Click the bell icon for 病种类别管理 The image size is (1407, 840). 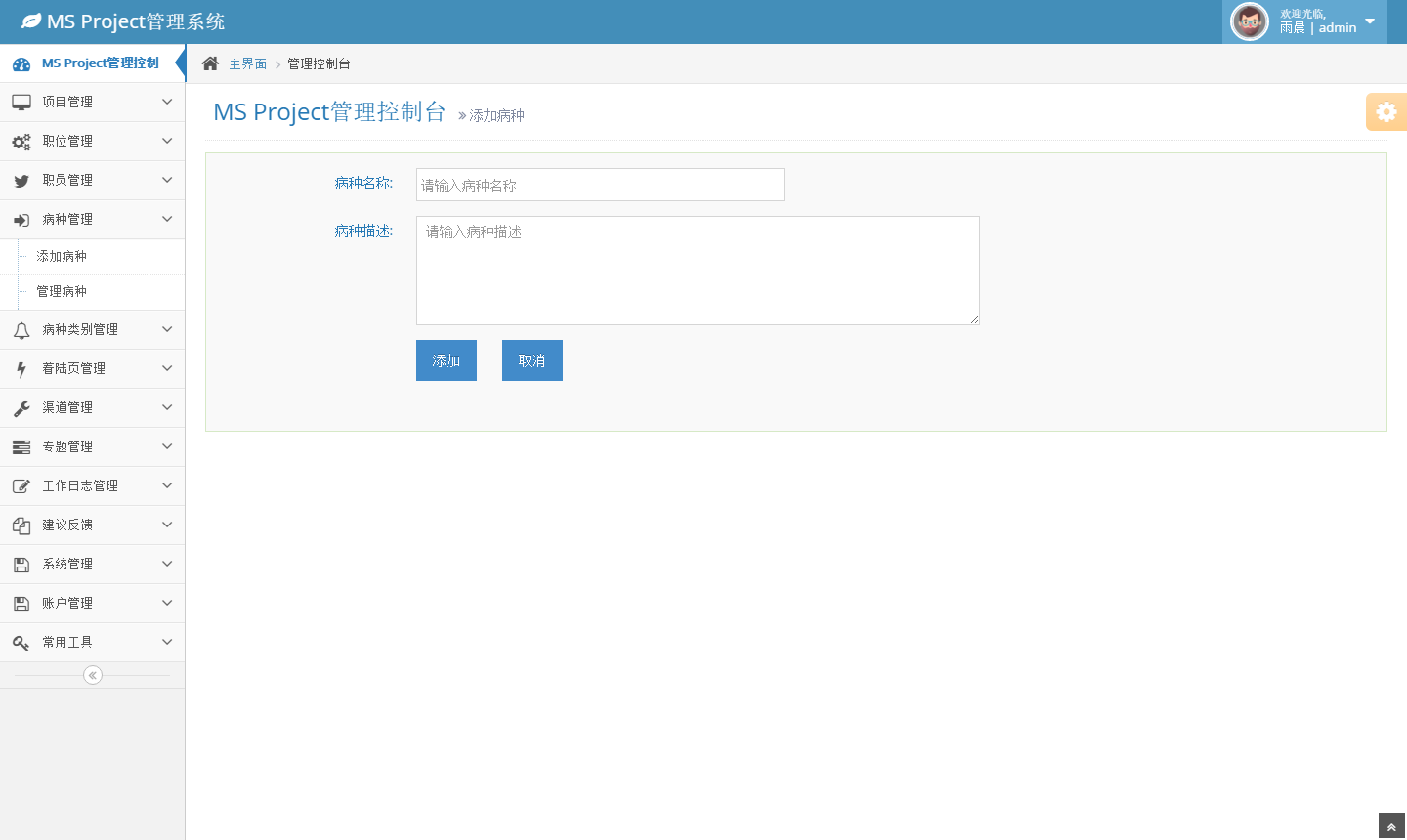tap(21, 330)
